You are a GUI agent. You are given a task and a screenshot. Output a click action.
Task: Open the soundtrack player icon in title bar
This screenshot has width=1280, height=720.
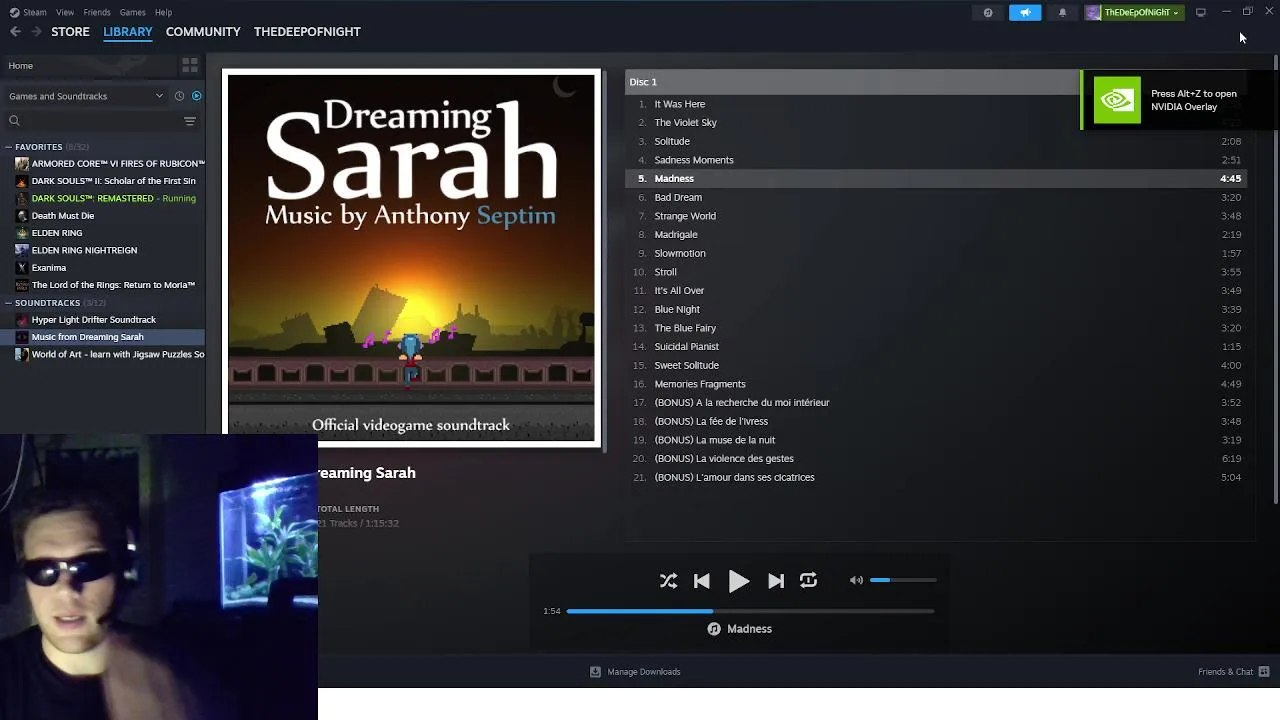click(988, 13)
